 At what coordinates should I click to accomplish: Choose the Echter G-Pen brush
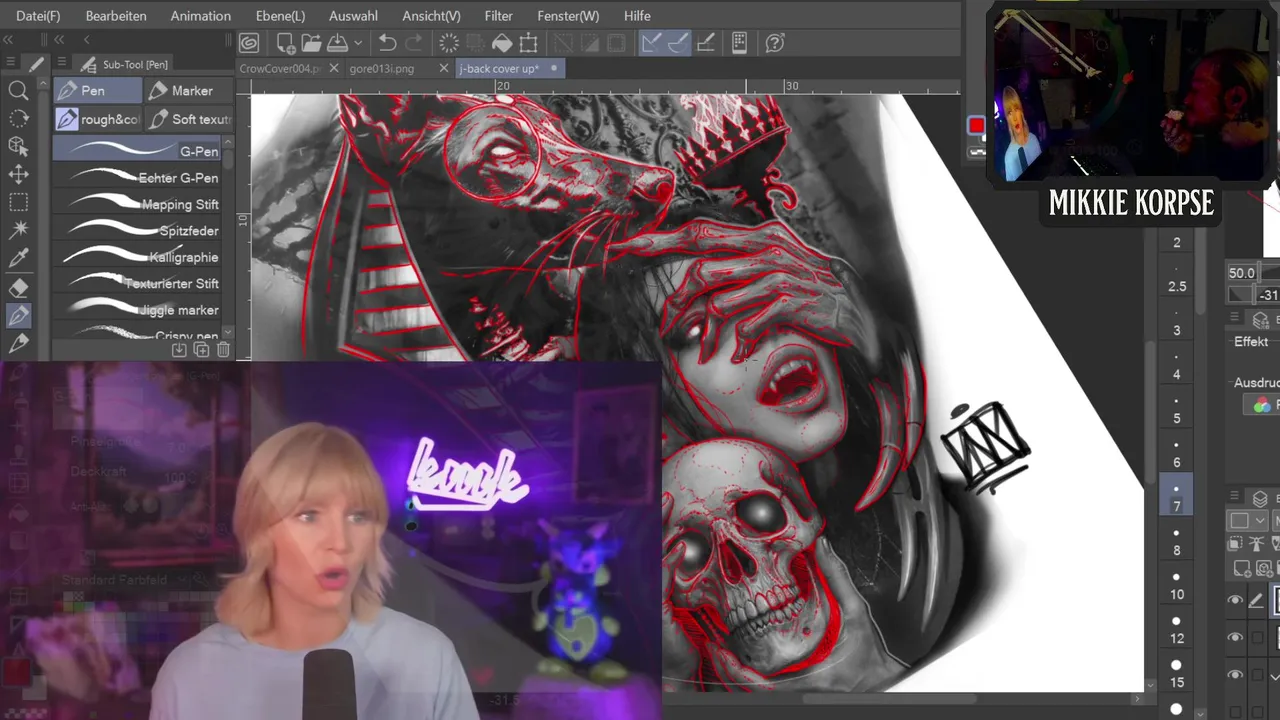(138, 177)
